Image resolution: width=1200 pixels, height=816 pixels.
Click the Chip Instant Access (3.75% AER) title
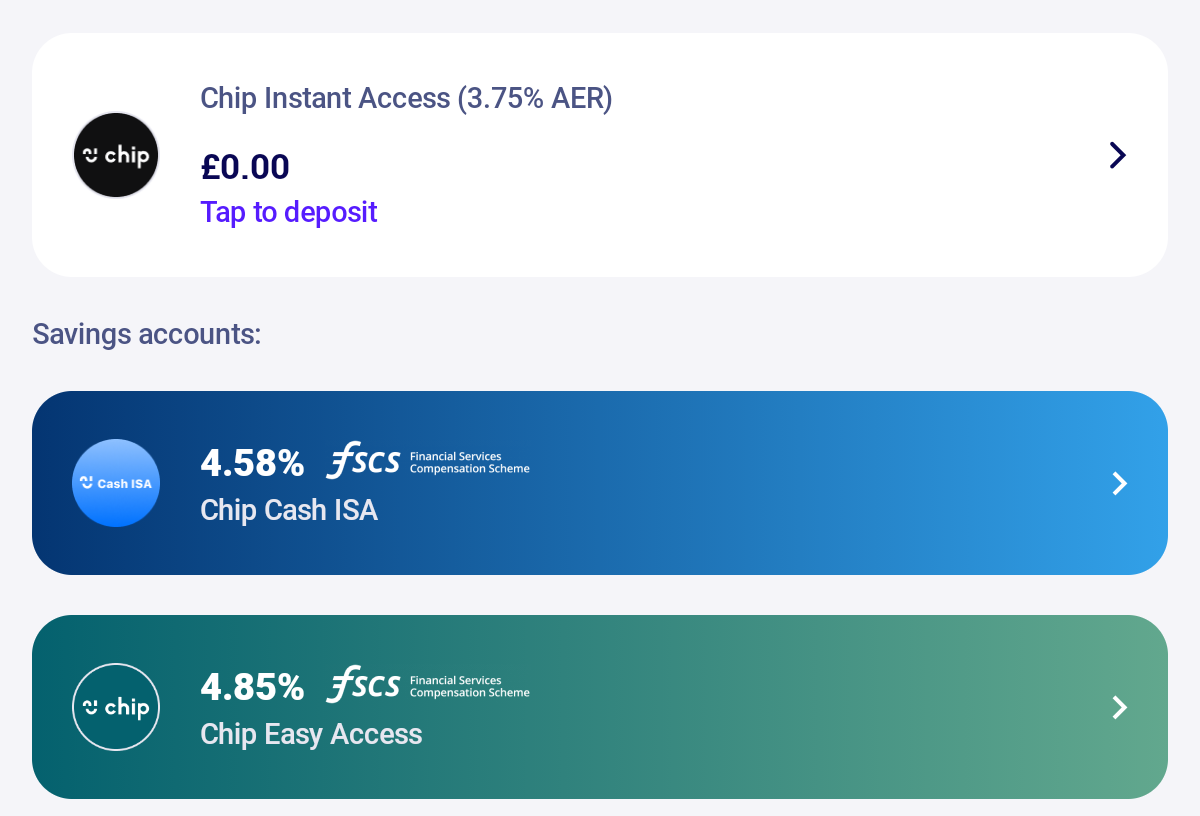point(406,98)
